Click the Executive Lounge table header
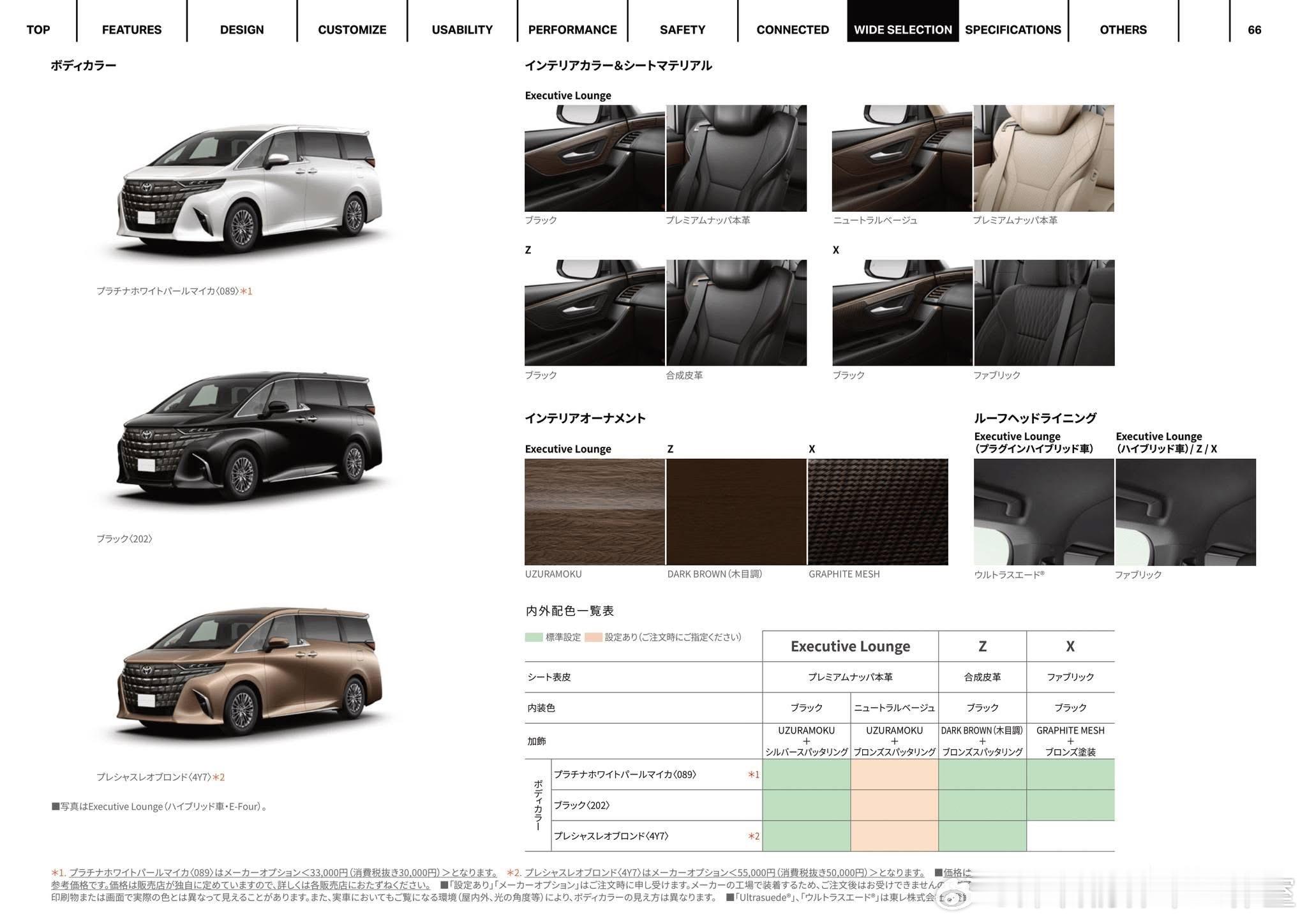Screen dimensions: 1307x924 pyautogui.click(x=850, y=646)
